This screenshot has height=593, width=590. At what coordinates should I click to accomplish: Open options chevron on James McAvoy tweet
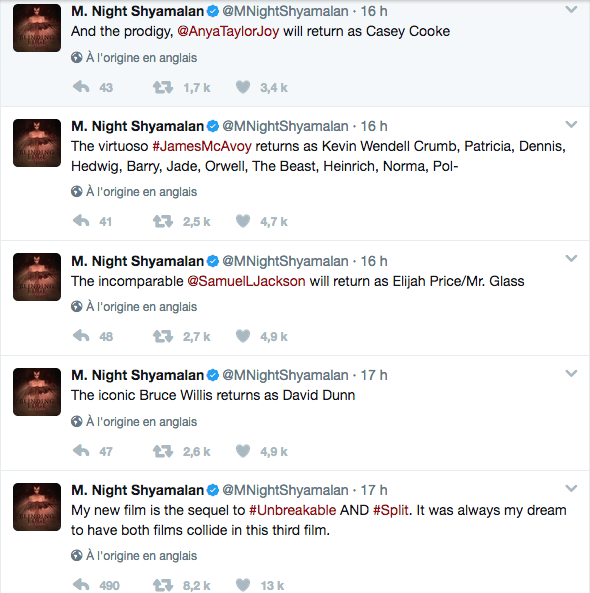[x=571, y=124]
